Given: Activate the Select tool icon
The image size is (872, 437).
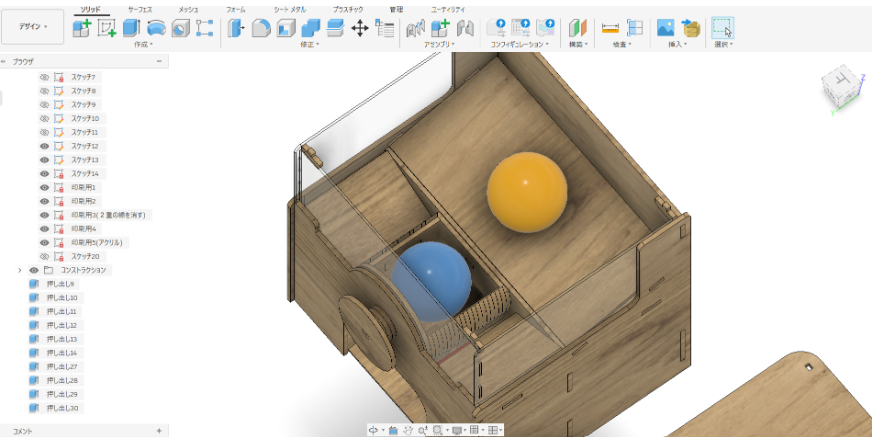Looking at the screenshot, I should pos(722,28).
